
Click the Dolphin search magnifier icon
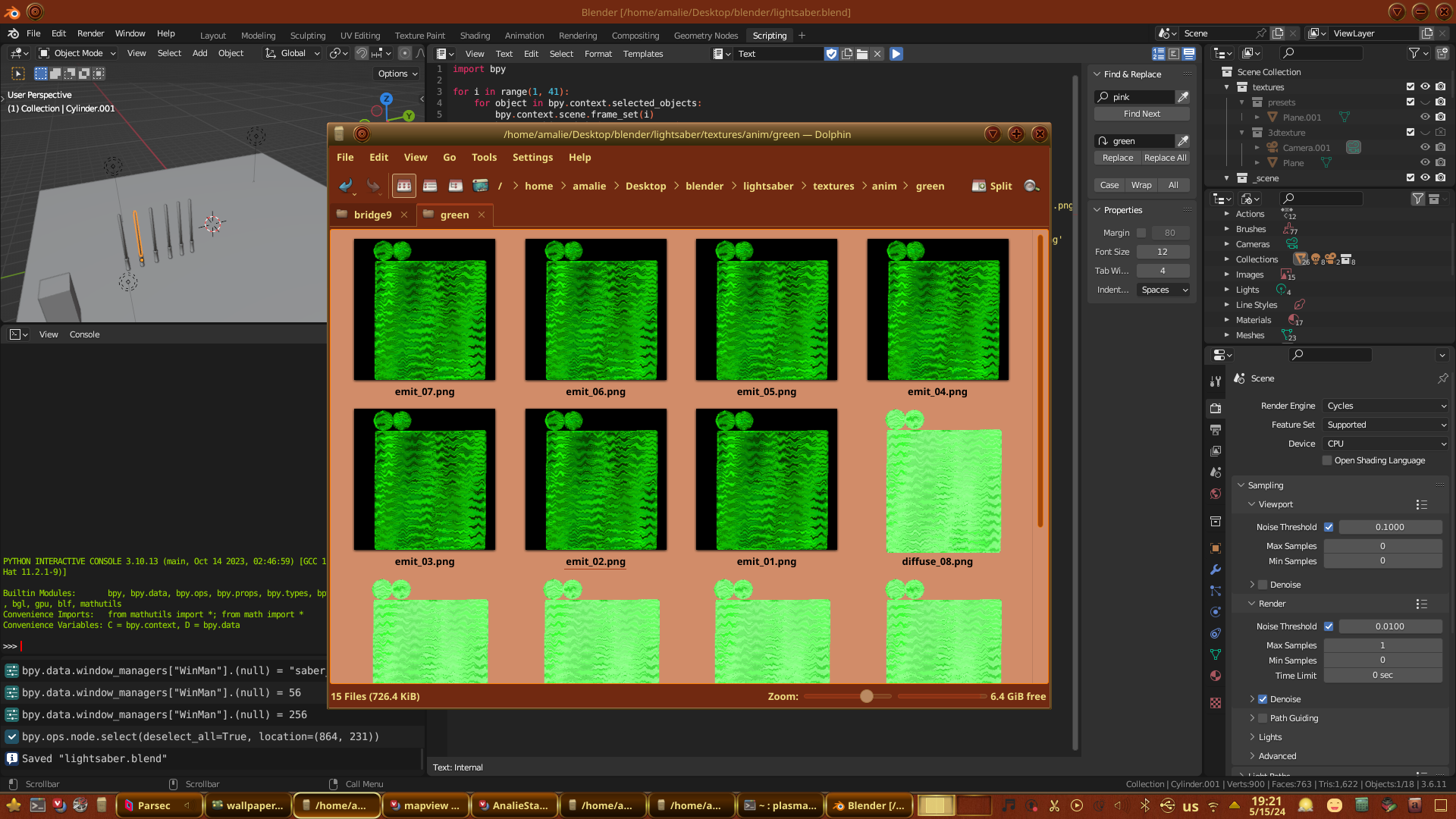[x=1031, y=186]
